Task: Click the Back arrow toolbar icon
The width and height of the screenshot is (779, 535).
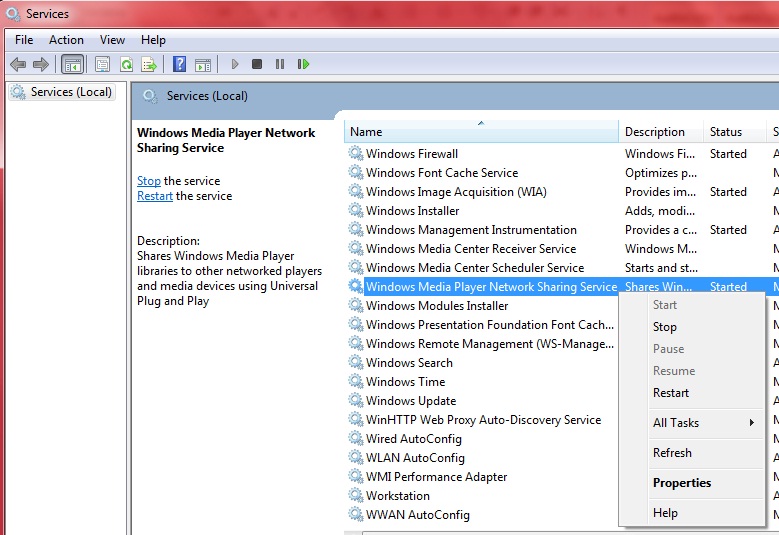Action: click(x=18, y=64)
